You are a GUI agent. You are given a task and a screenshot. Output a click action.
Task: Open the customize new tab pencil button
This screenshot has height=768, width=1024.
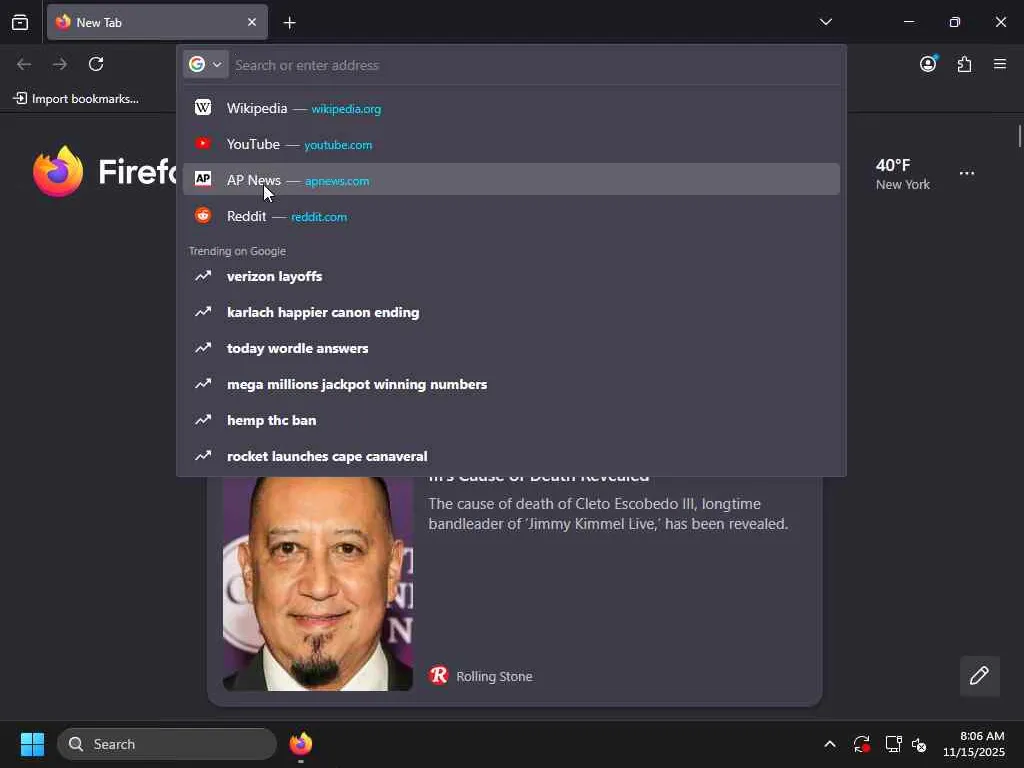(979, 676)
